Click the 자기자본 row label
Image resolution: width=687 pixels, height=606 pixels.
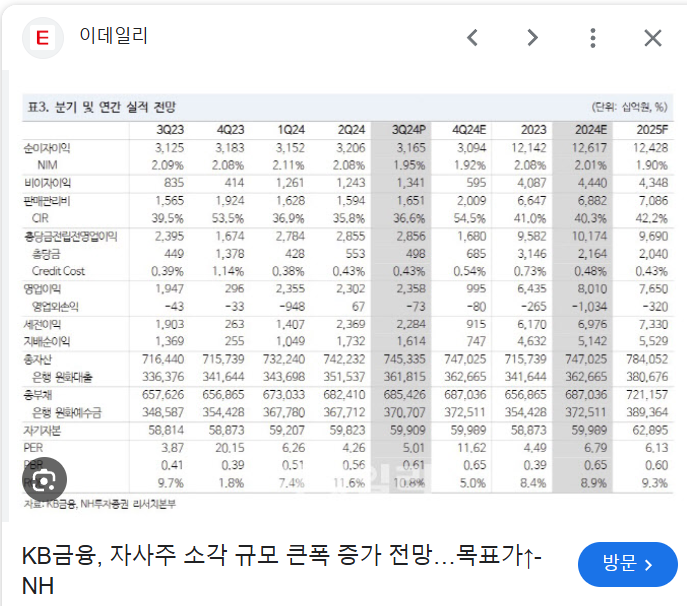point(42,431)
